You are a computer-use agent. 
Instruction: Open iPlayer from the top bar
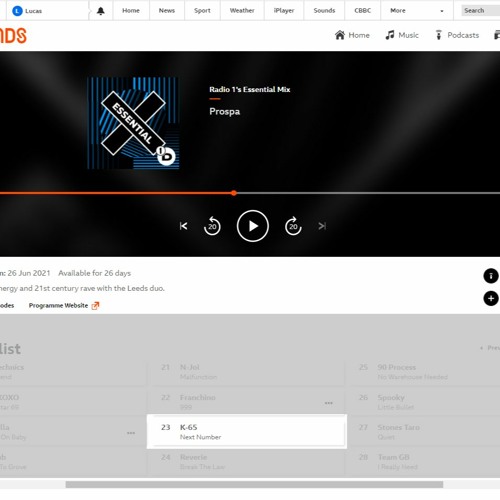pyautogui.click(x=284, y=11)
